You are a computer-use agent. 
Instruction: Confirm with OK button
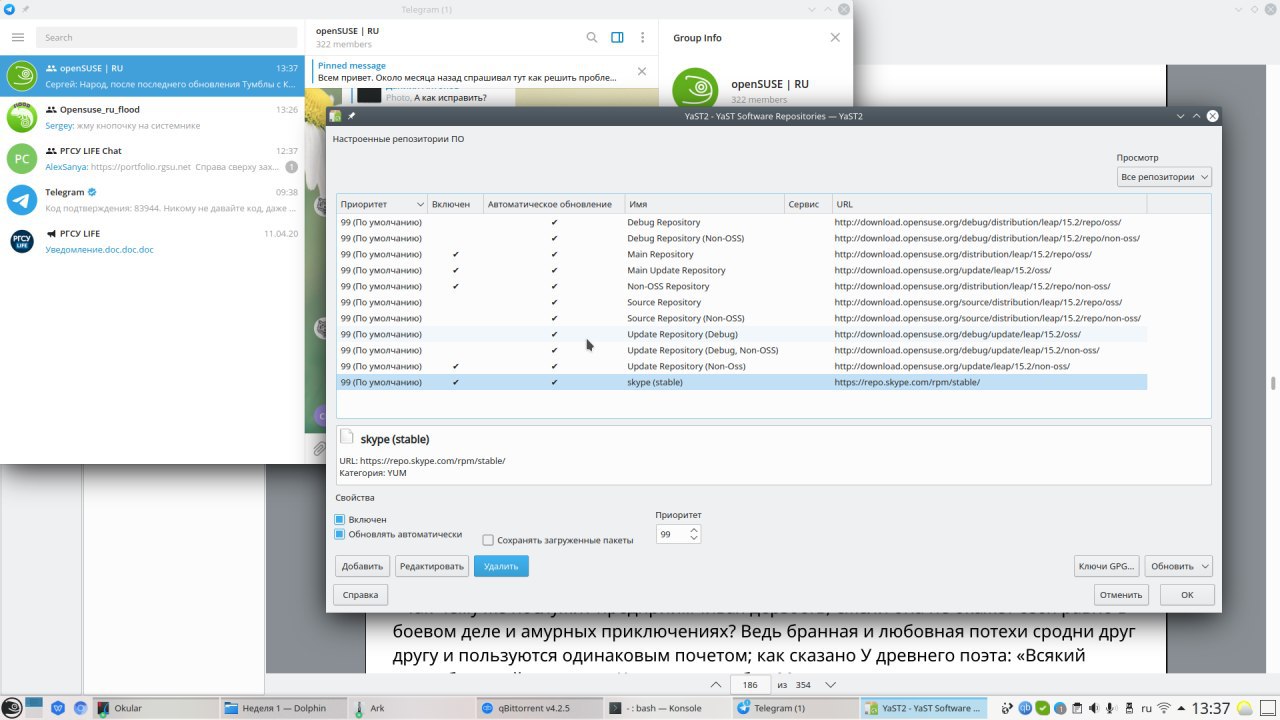(1187, 595)
